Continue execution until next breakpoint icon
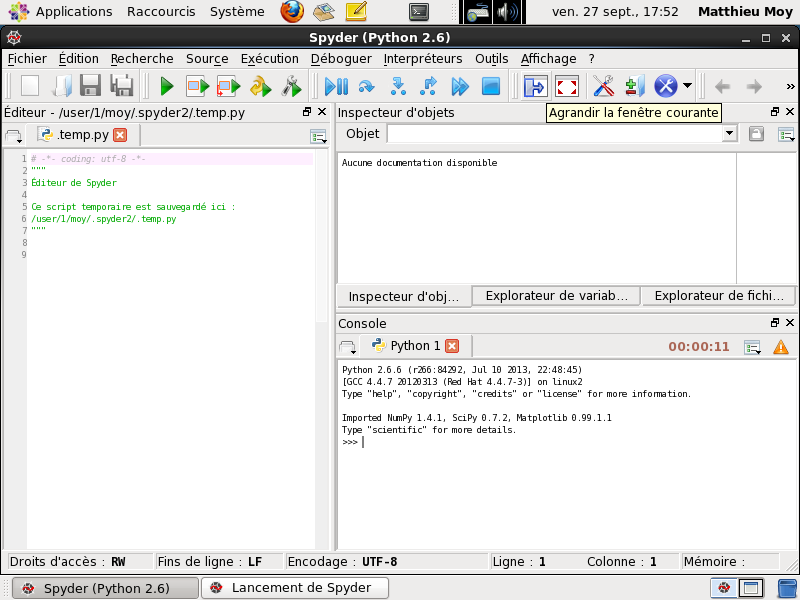 click(x=460, y=86)
